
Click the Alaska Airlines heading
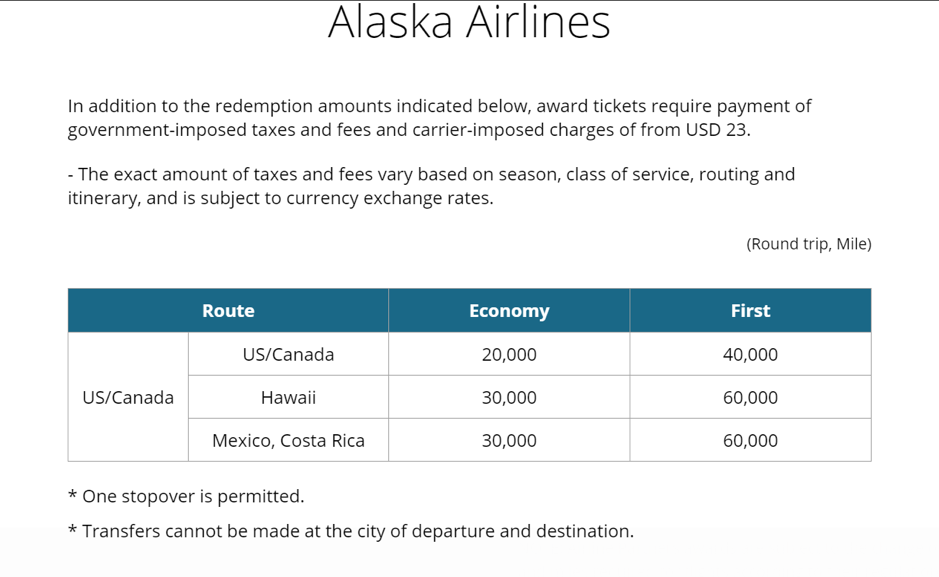469,23
